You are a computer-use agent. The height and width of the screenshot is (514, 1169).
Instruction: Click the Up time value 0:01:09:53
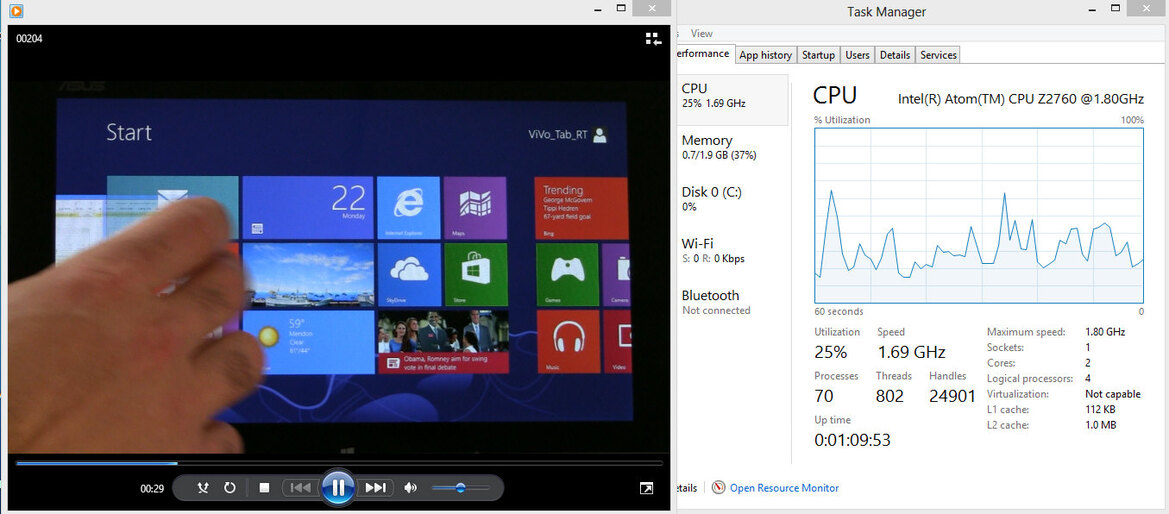click(852, 440)
